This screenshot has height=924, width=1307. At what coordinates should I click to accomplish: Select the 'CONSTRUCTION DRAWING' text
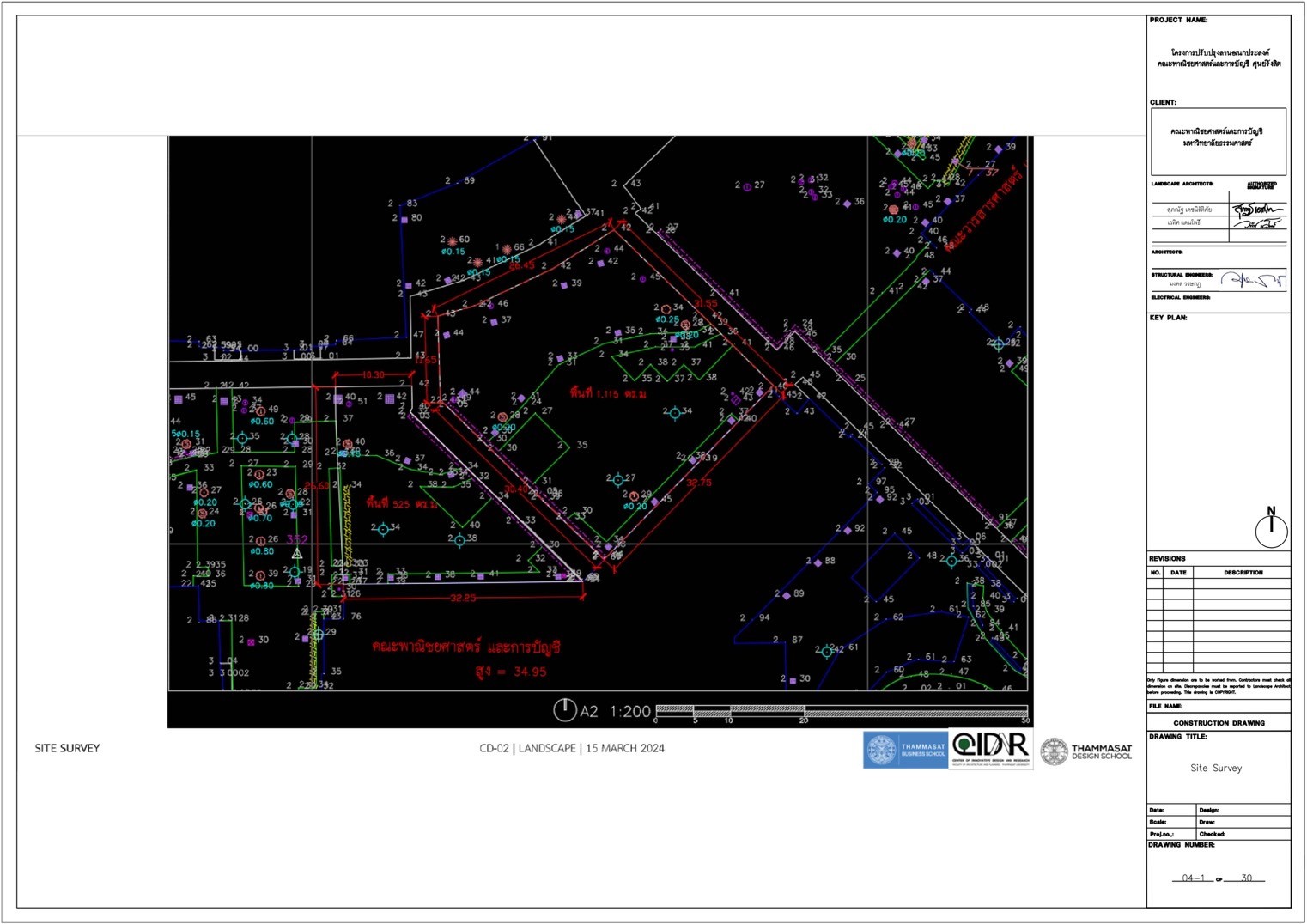pyautogui.click(x=1219, y=723)
